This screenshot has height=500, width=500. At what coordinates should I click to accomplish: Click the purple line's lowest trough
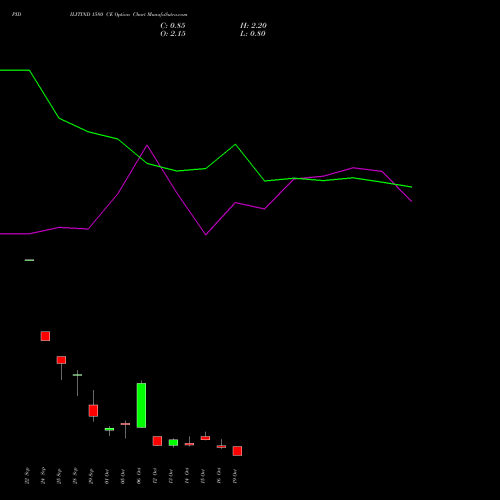(206, 235)
